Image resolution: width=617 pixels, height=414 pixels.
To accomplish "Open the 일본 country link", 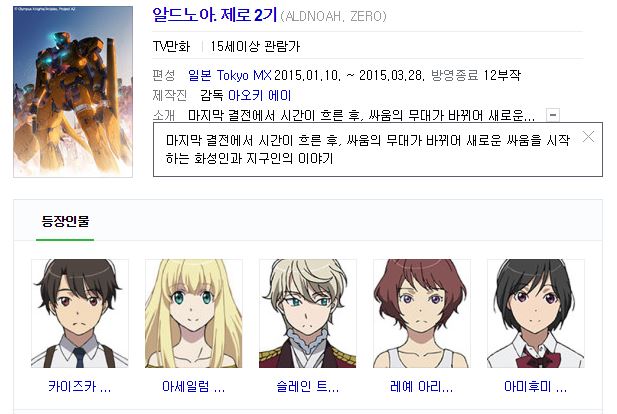I will coord(200,75).
